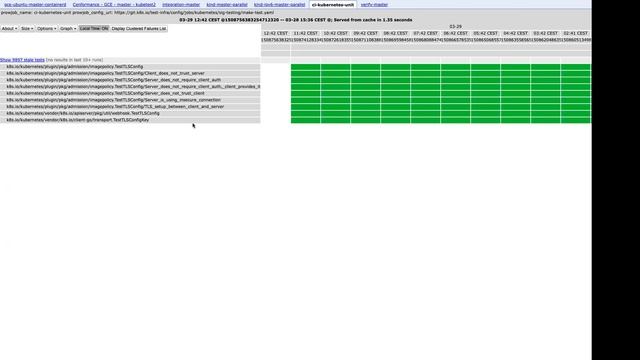This screenshot has width=640, height=360.
Task: Click the 07:42 CEST column header
Action: click(x=426, y=33)
